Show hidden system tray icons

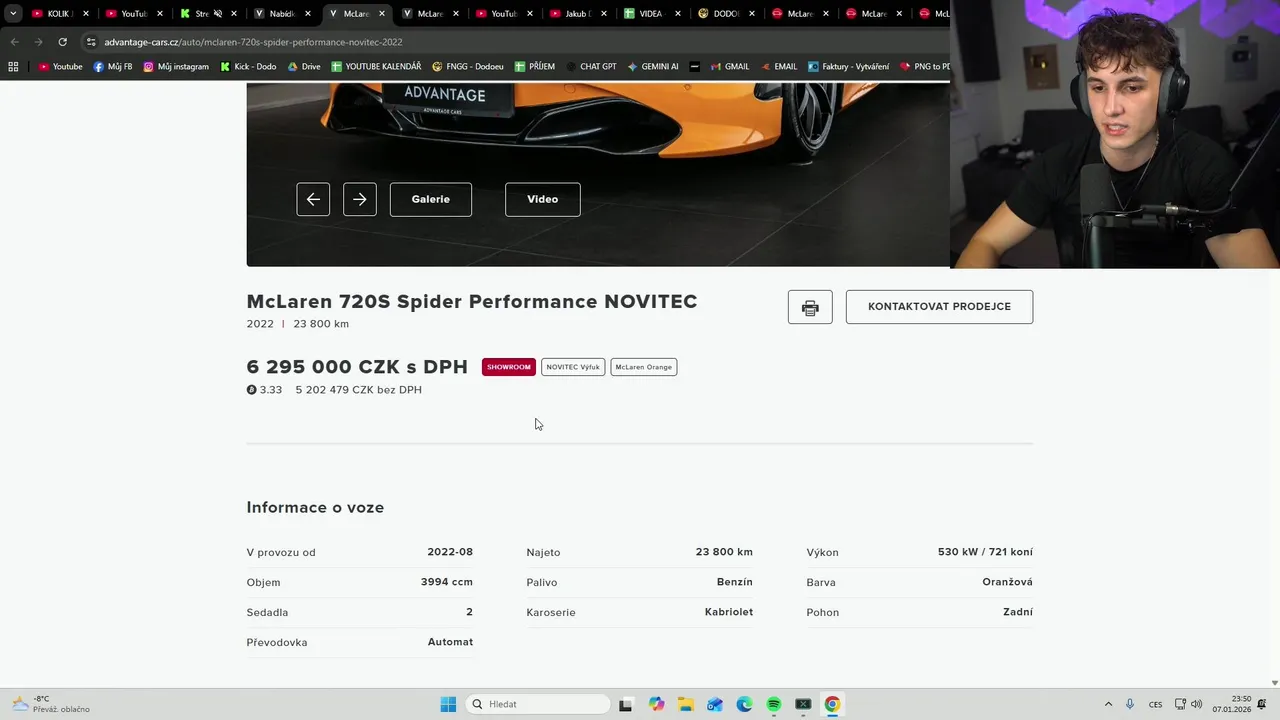pos(1108,704)
